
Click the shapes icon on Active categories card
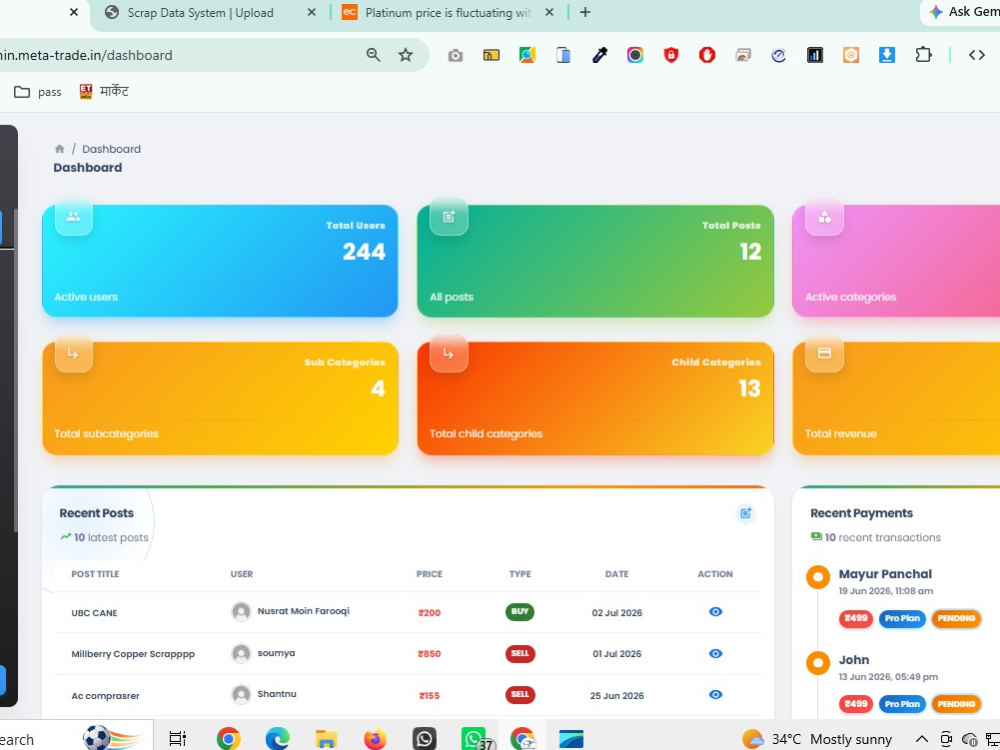(x=825, y=217)
